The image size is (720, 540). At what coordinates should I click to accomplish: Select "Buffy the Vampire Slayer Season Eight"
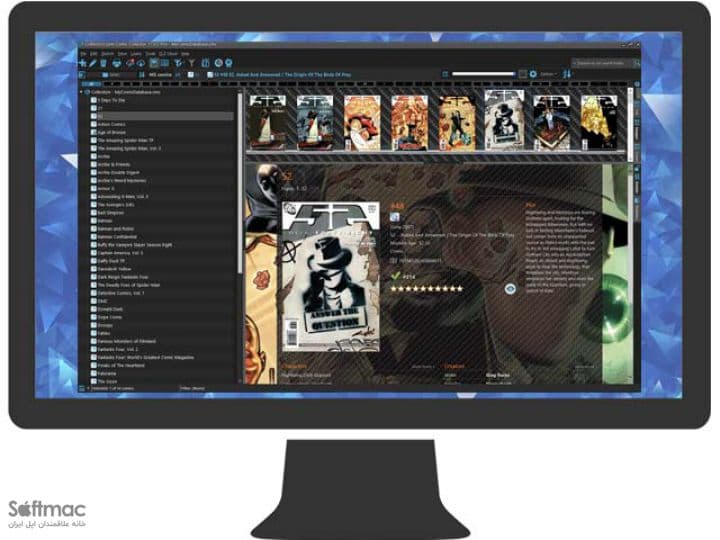point(135,245)
